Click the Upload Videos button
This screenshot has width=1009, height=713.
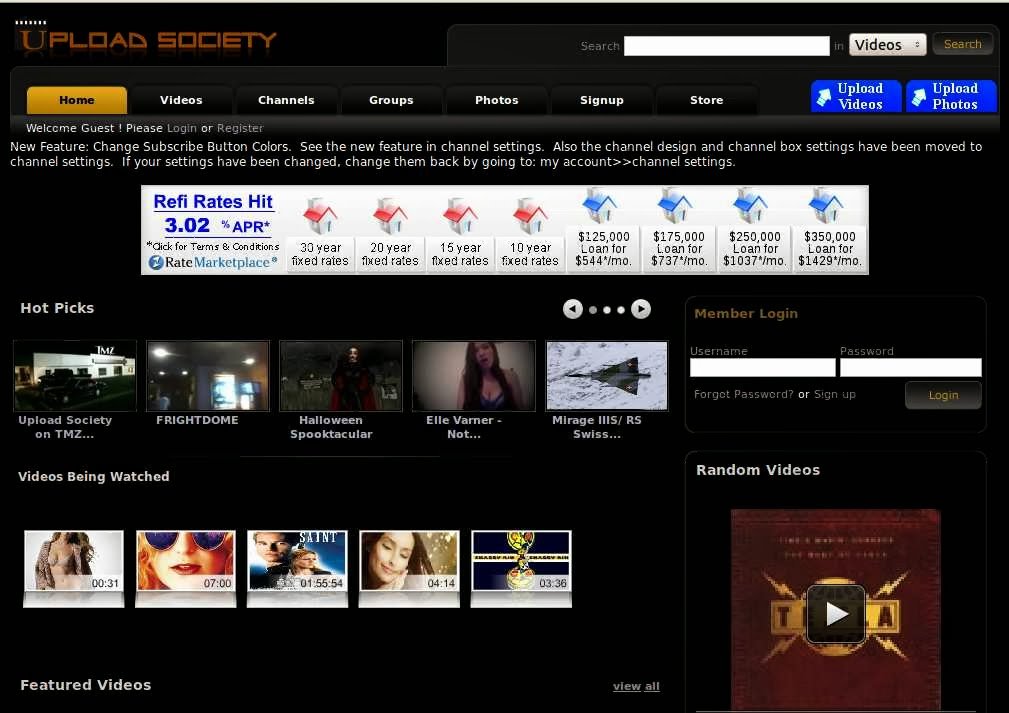(x=856, y=96)
